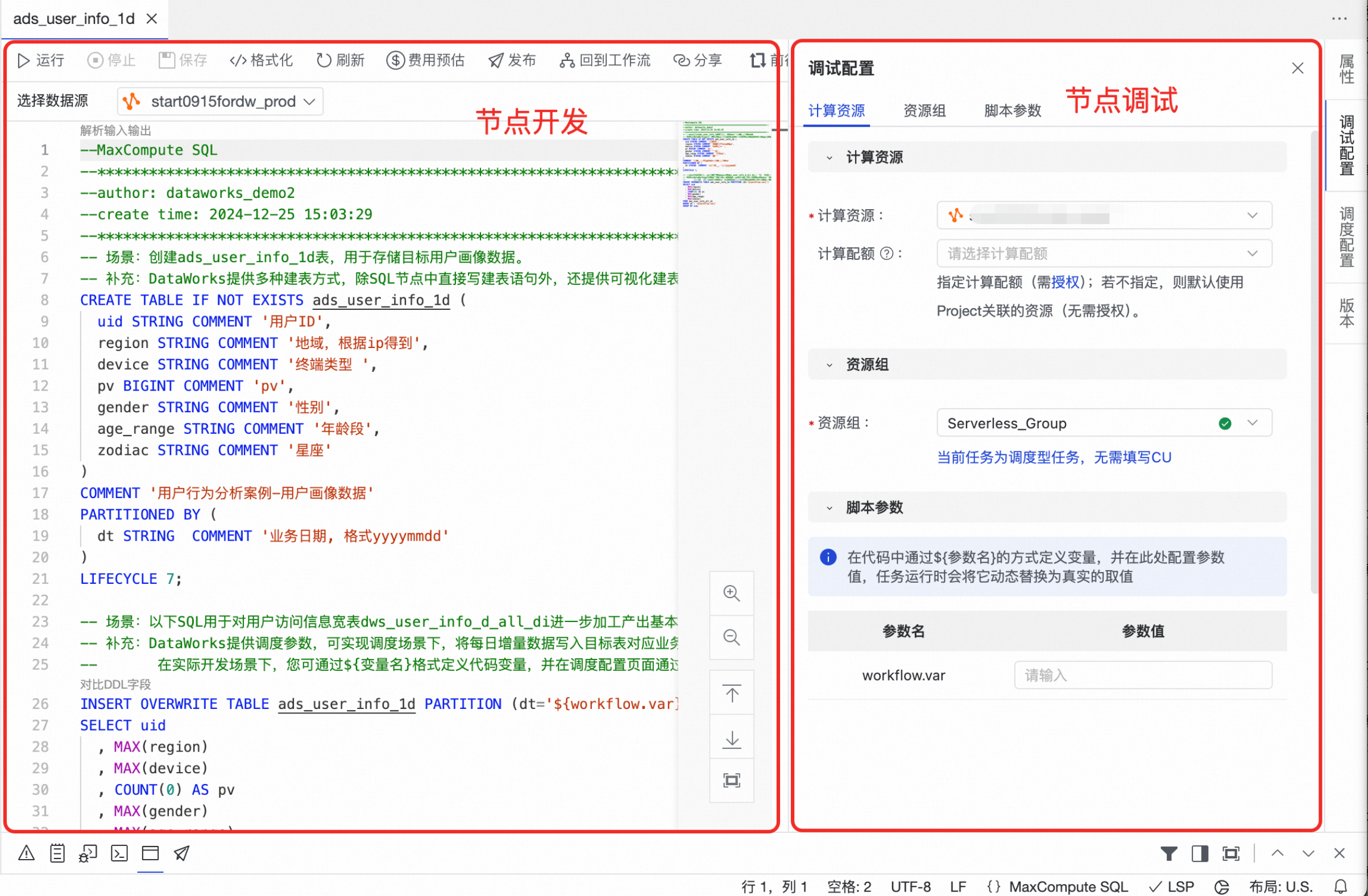This screenshot has height=896, width=1368.
Task: Click the scroll-to-top arrow icon
Action: pos(731,694)
